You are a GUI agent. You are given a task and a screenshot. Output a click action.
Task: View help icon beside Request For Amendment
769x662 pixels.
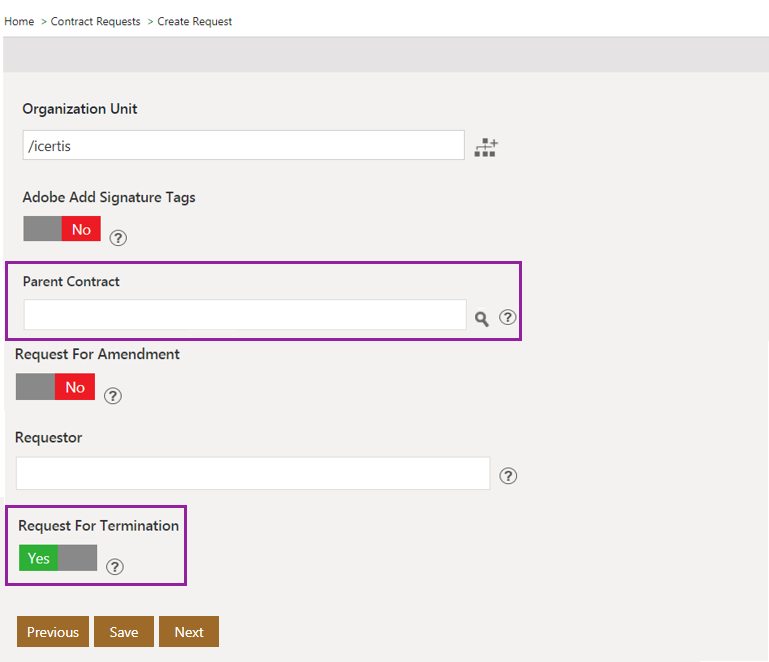(113, 395)
